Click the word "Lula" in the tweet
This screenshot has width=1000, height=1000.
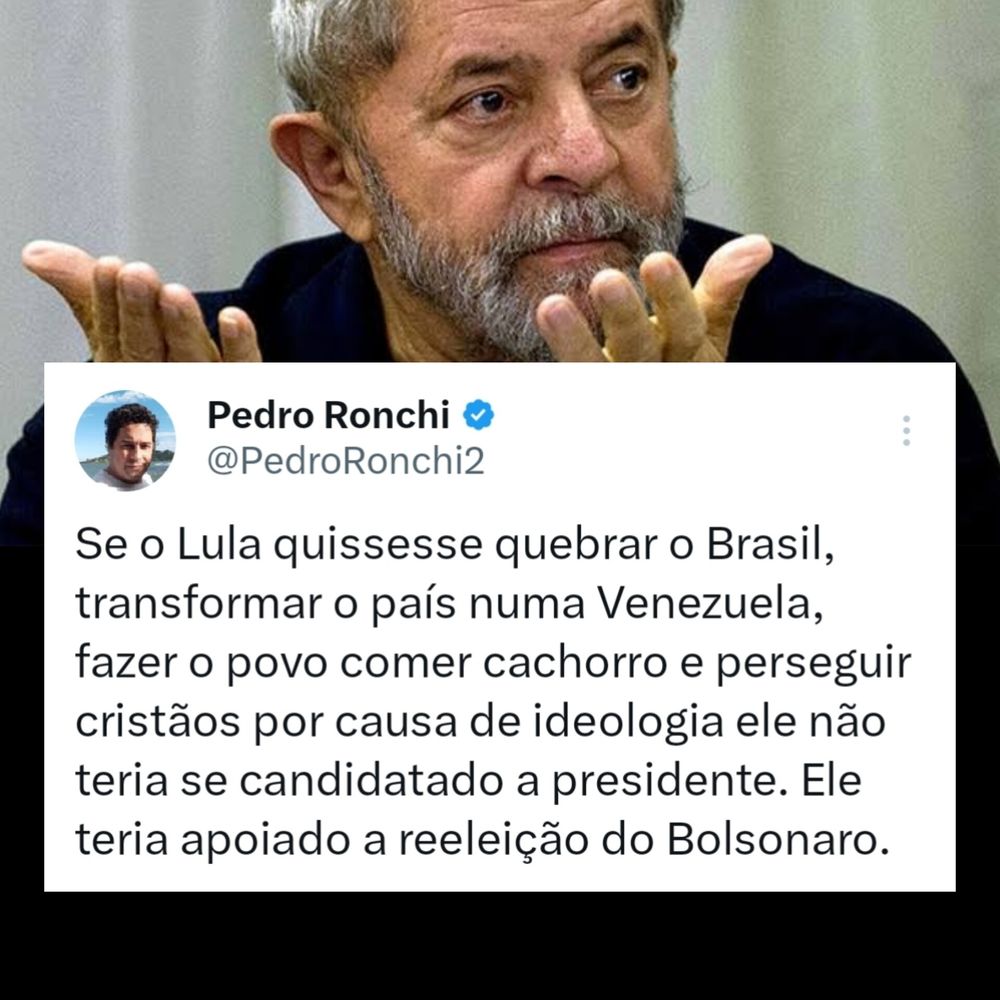pos(219,545)
